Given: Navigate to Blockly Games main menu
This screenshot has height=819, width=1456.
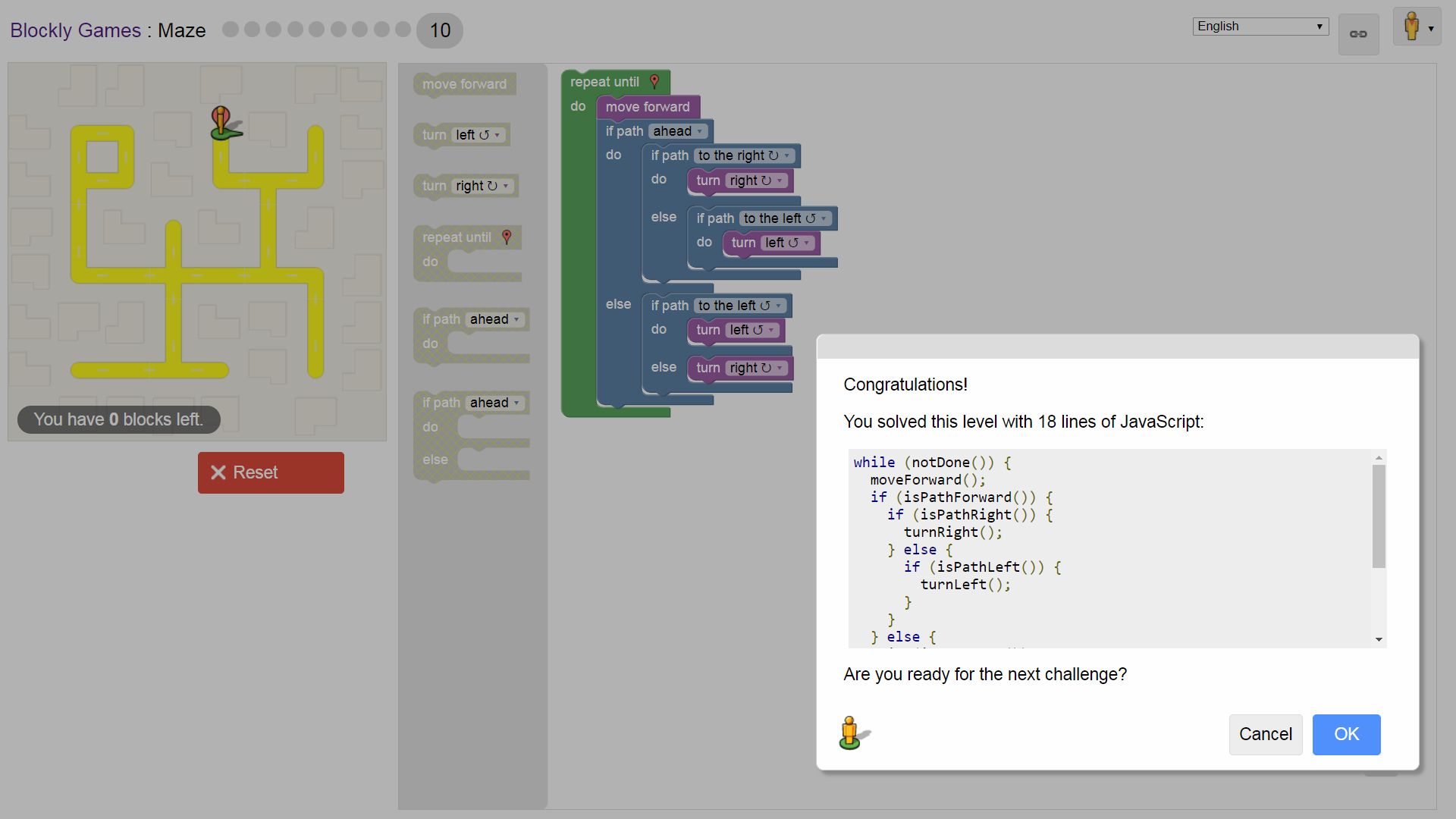Looking at the screenshot, I should (75, 29).
